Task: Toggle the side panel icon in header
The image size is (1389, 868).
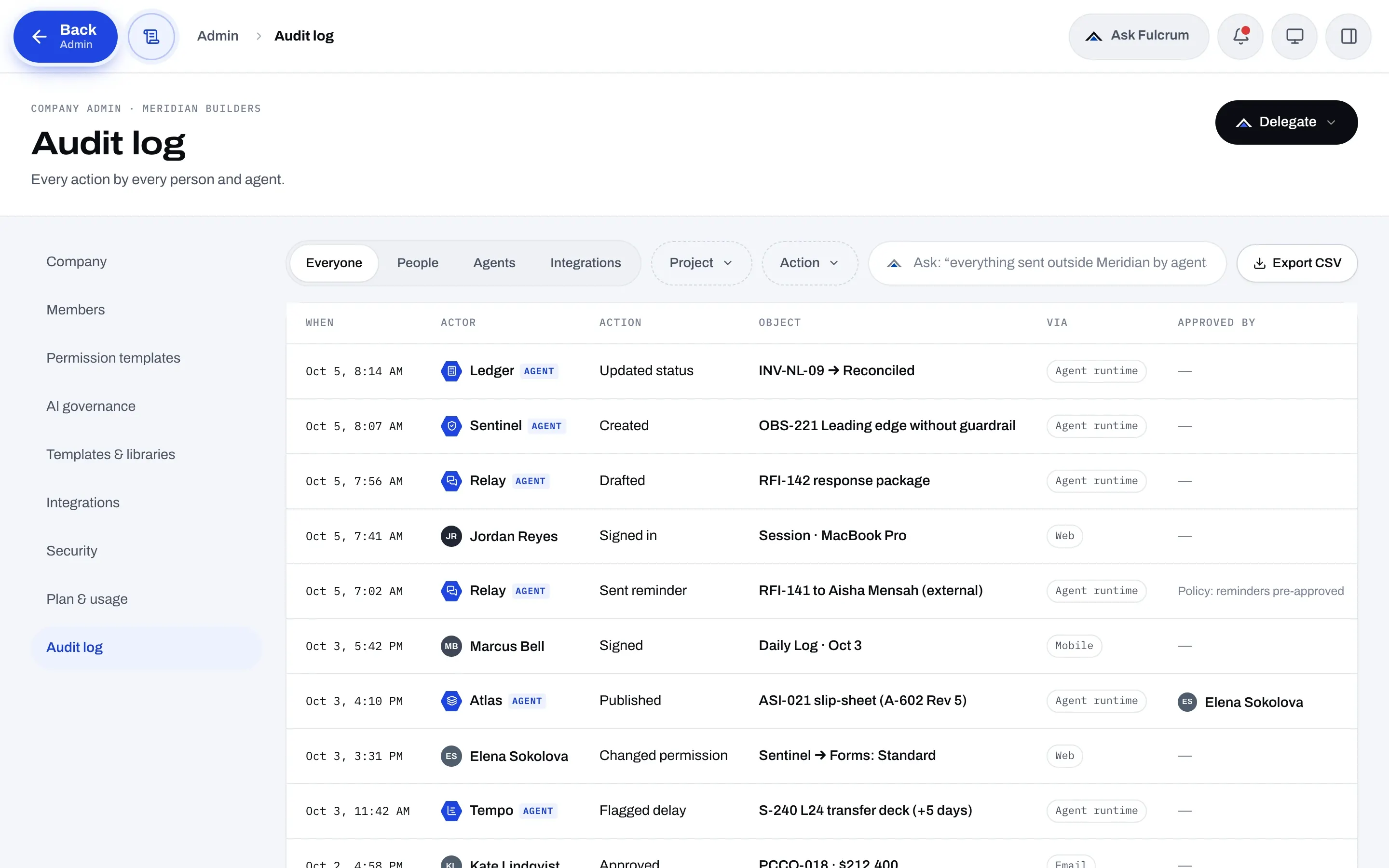Action: [x=1348, y=36]
